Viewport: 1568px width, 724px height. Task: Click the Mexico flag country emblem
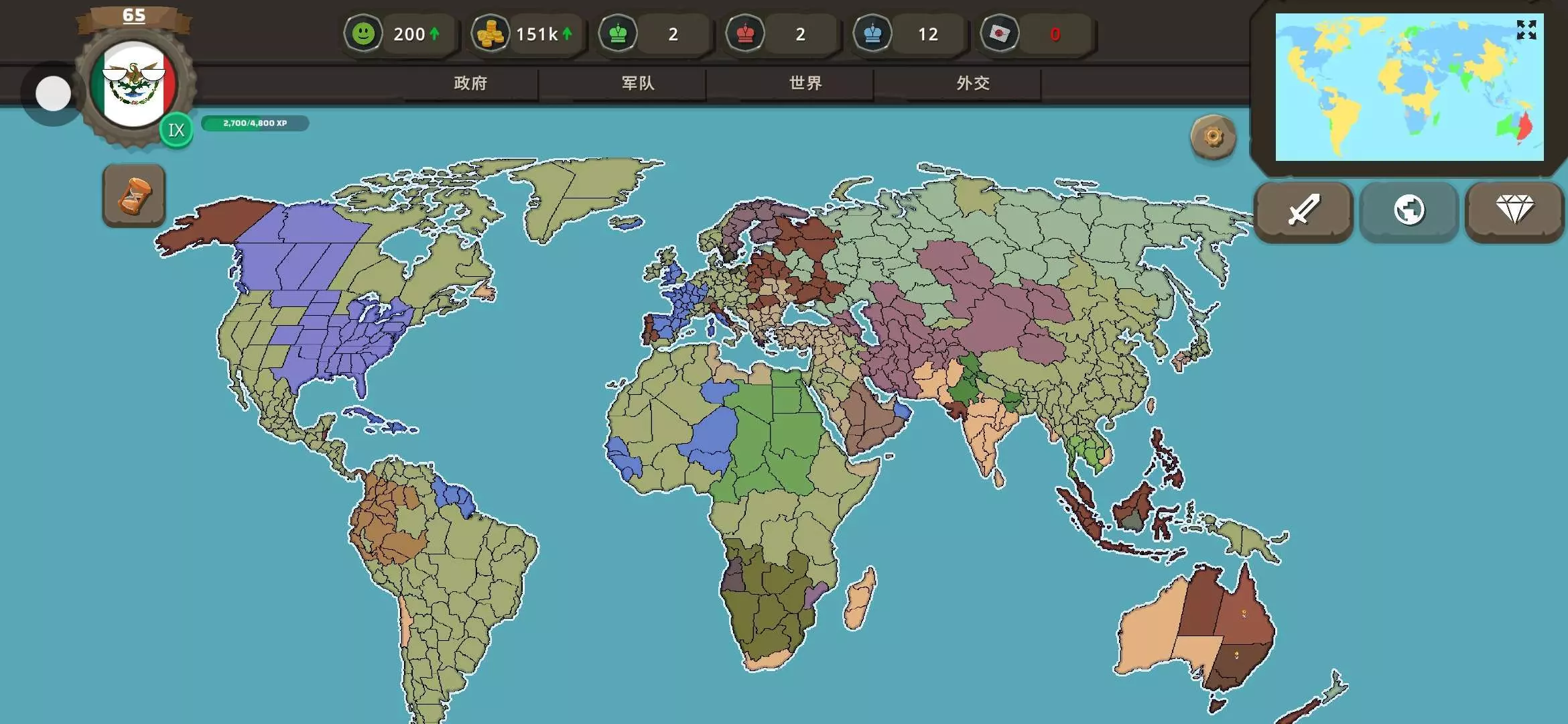click(134, 84)
